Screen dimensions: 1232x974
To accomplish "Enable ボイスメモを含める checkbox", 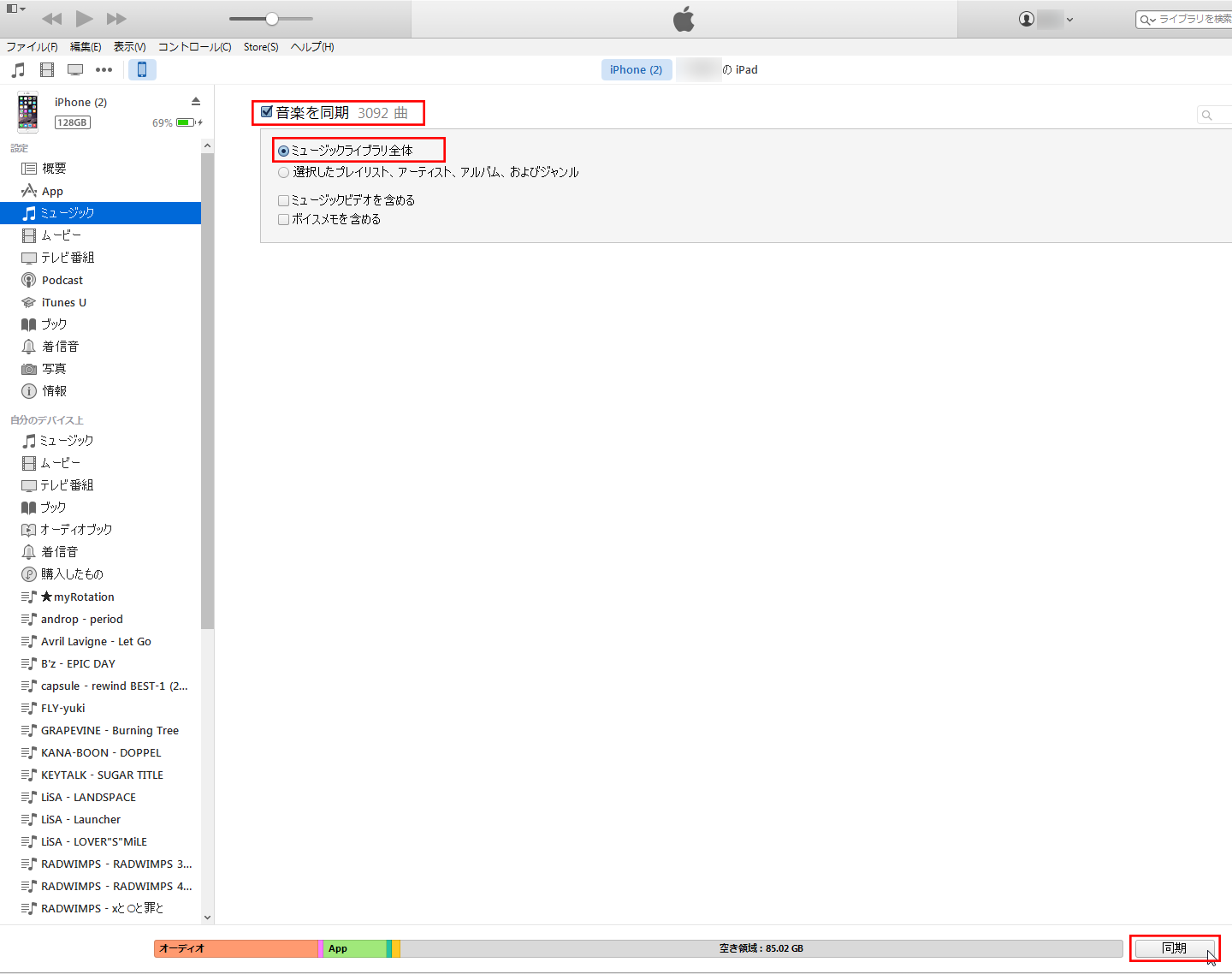I will 283,219.
